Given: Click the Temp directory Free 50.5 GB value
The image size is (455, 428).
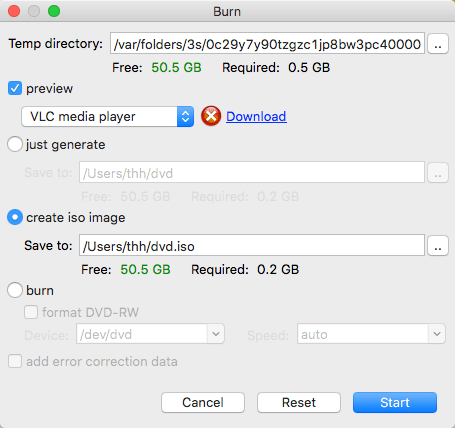Looking at the screenshot, I should pos(176,68).
